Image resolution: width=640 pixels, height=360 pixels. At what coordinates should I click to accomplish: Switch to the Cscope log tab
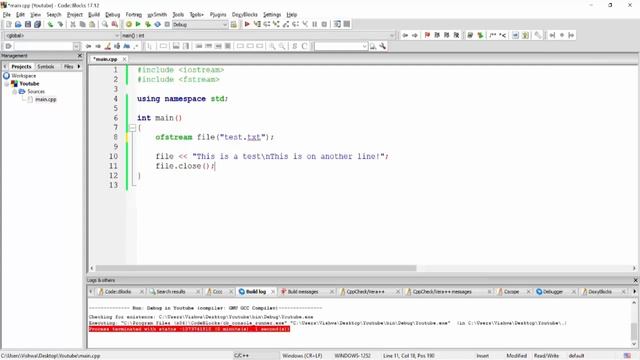tap(511, 291)
